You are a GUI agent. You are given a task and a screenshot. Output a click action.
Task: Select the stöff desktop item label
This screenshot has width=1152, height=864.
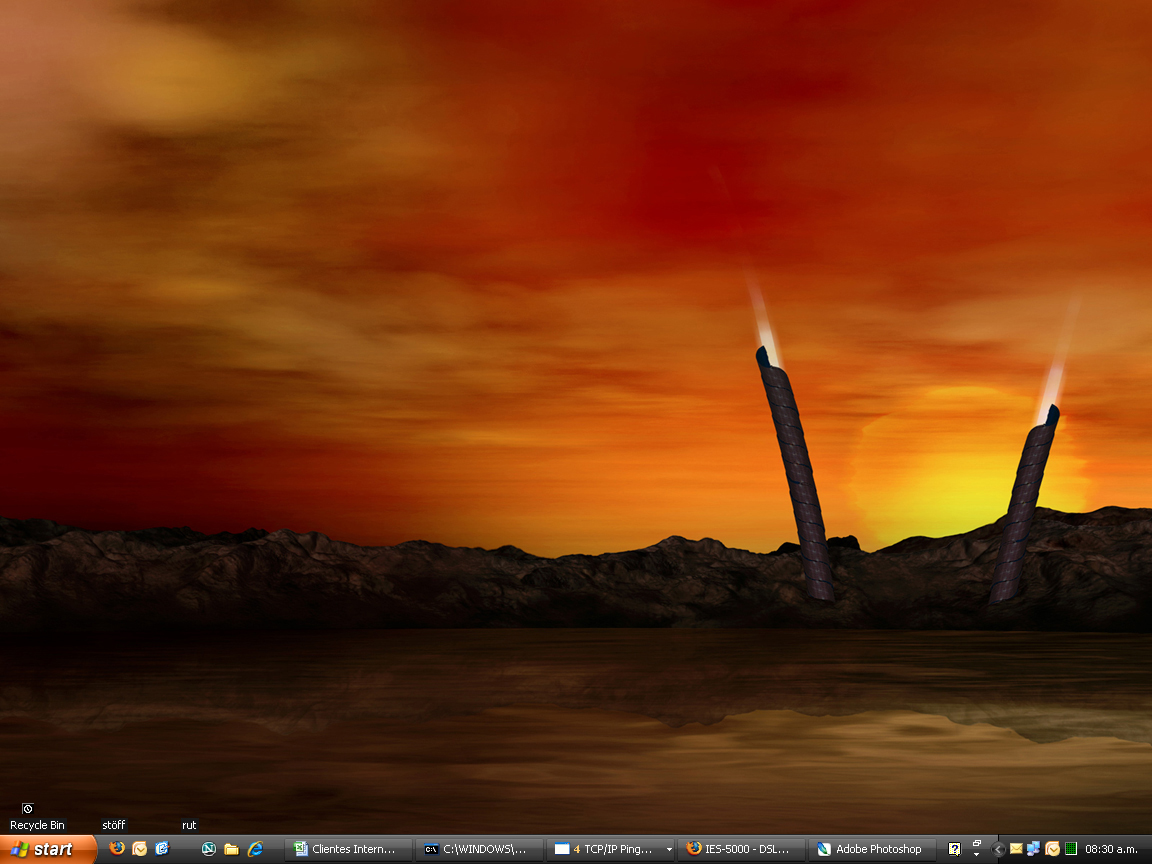114,825
